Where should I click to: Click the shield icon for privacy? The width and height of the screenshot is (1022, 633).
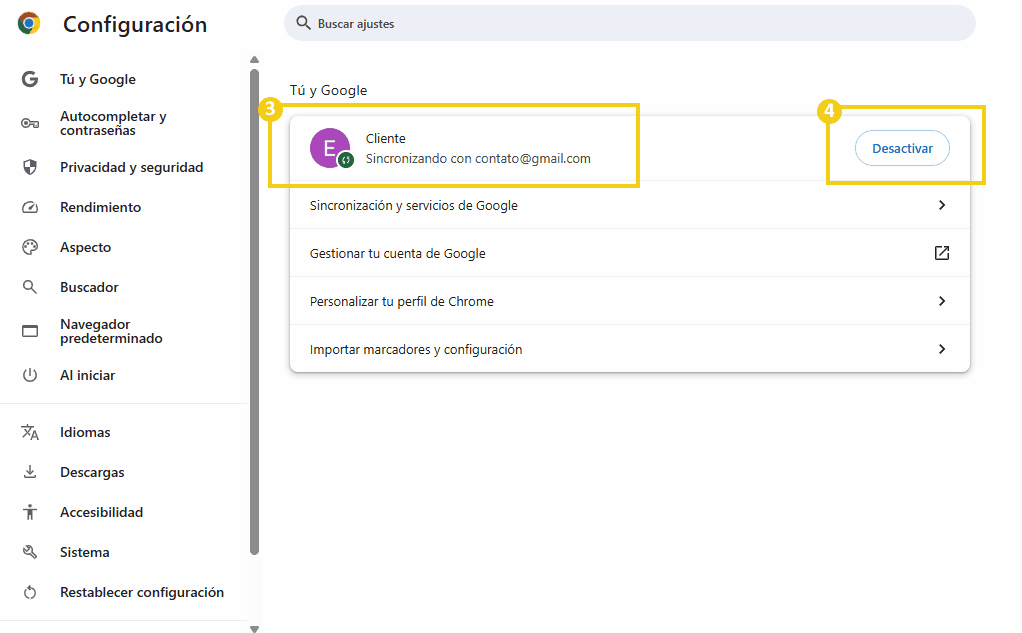(30, 167)
